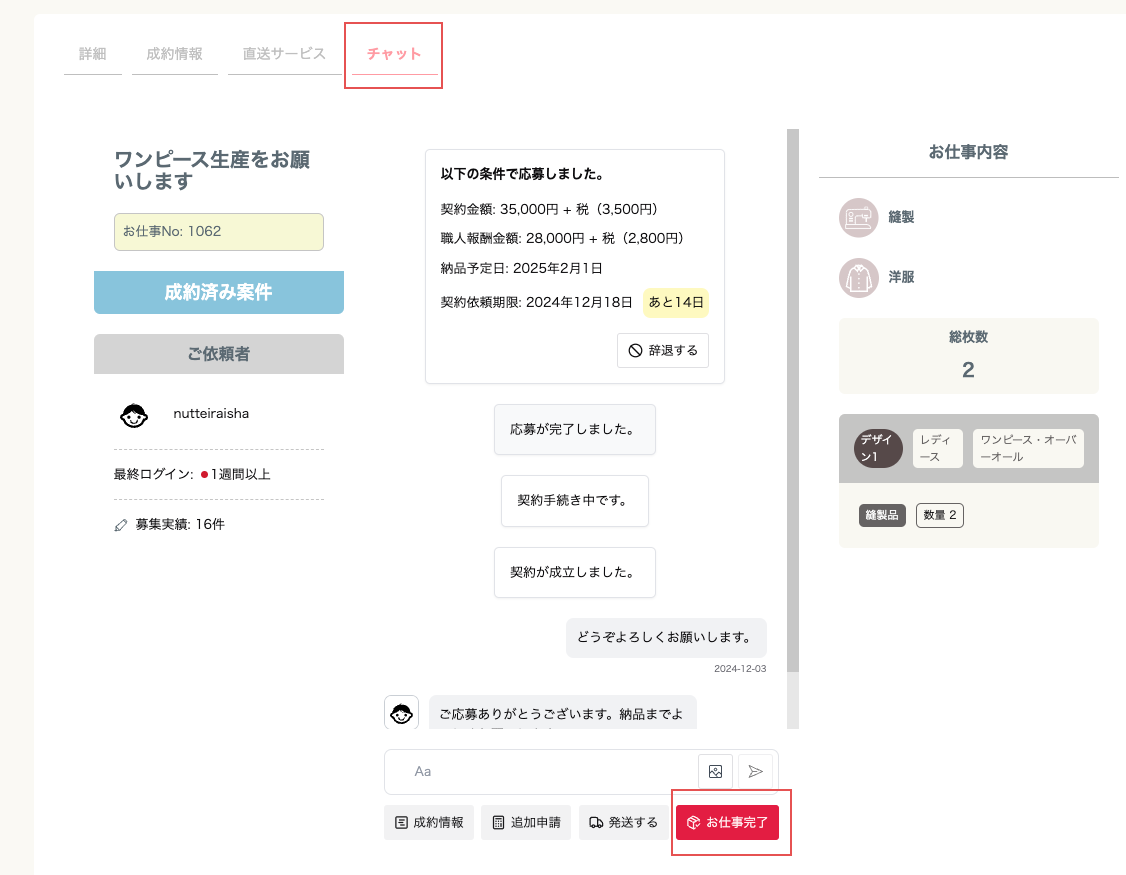This screenshot has width=1126, height=875.
Task: Select the チャット tab
Action: pos(394,54)
